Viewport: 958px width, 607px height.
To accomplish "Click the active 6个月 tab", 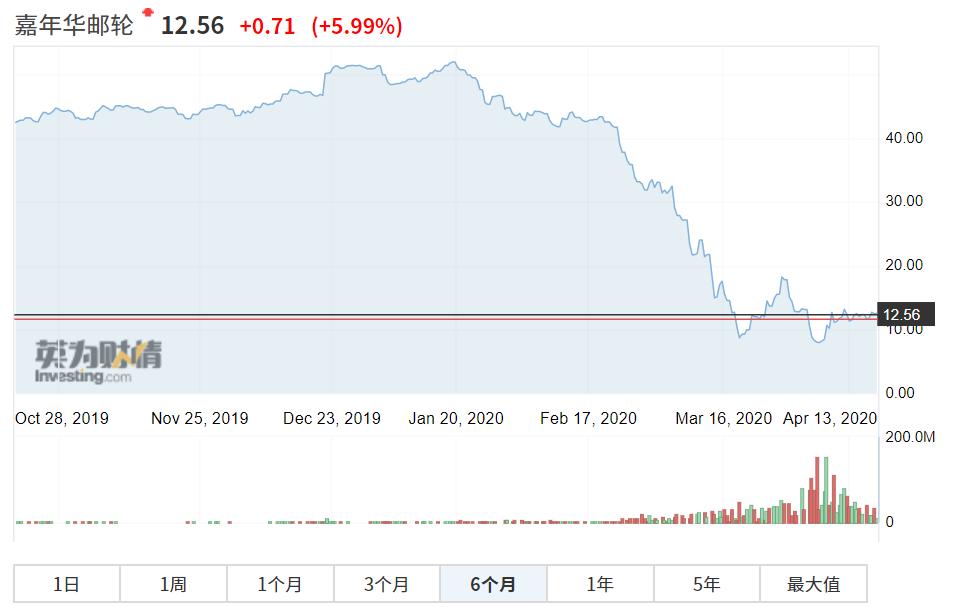I will pyautogui.click(x=493, y=584).
